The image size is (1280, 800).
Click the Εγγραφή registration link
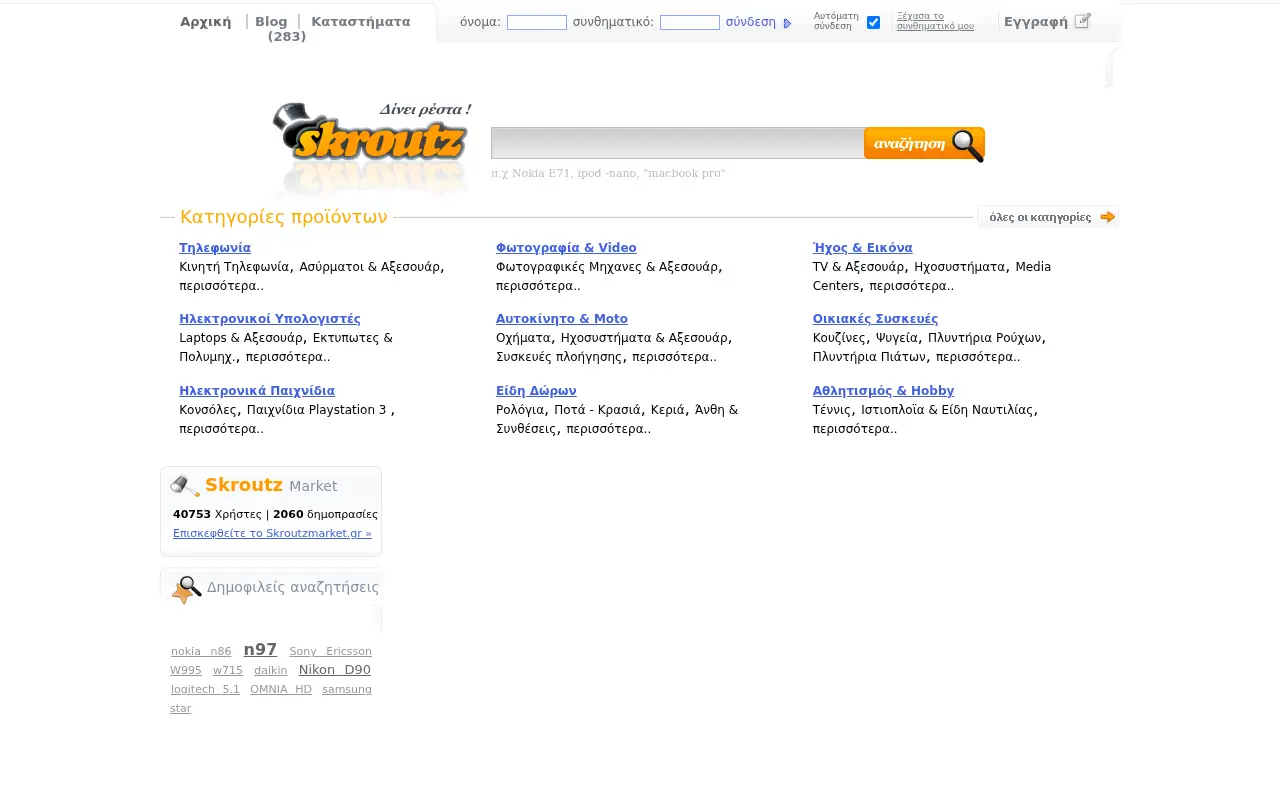point(1036,21)
